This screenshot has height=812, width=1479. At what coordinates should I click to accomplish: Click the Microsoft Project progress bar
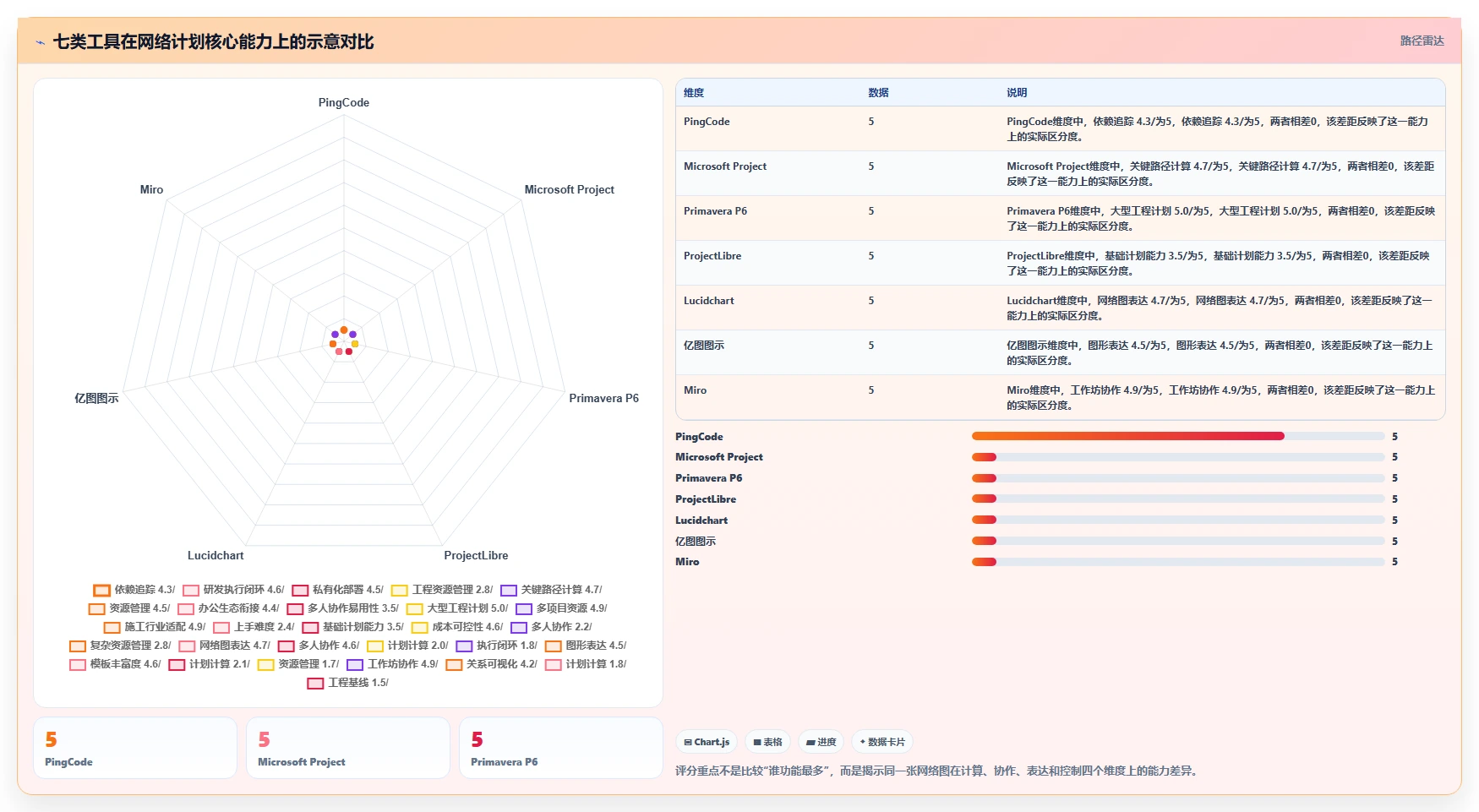pyautogui.click(x=1178, y=457)
